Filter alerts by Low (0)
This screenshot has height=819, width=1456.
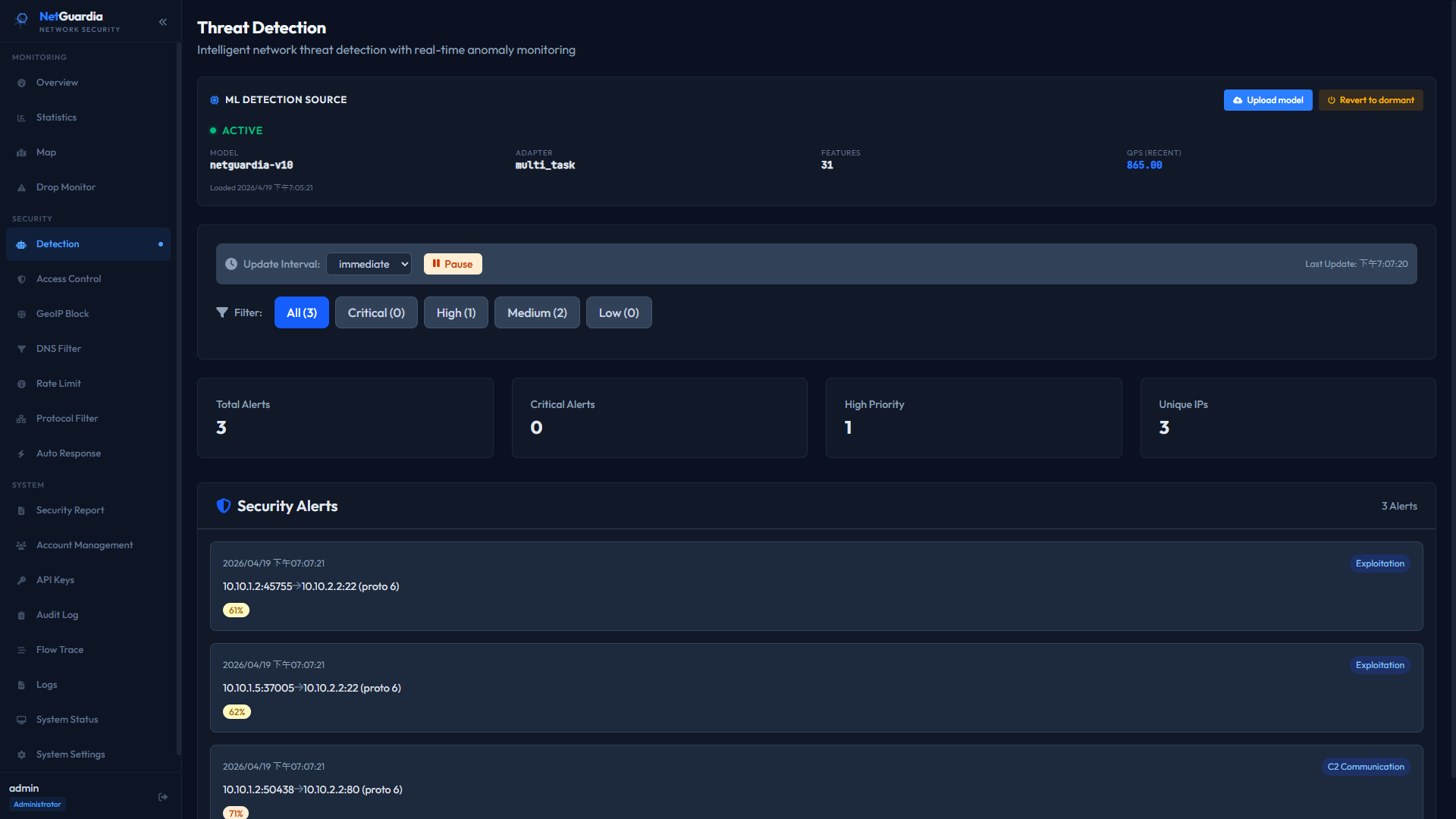(619, 312)
